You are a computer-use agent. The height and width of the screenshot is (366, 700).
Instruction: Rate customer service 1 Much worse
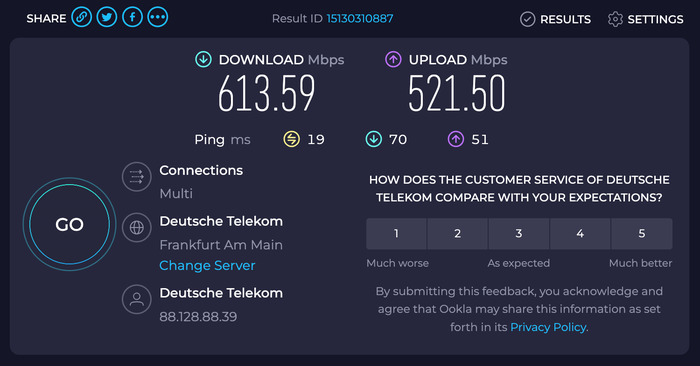pyautogui.click(x=396, y=233)
